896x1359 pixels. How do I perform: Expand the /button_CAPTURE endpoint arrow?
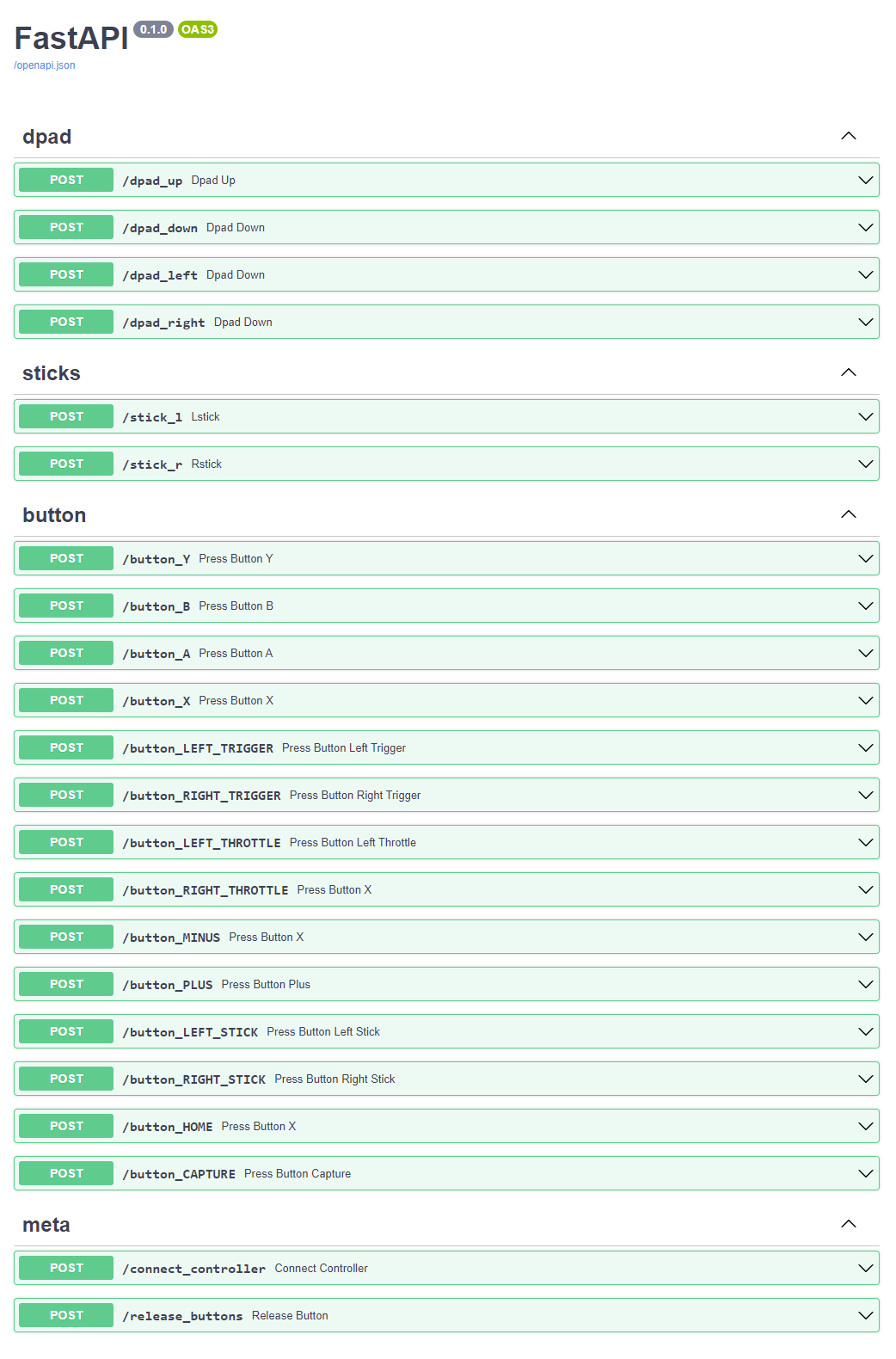[x=865, y=1173]
